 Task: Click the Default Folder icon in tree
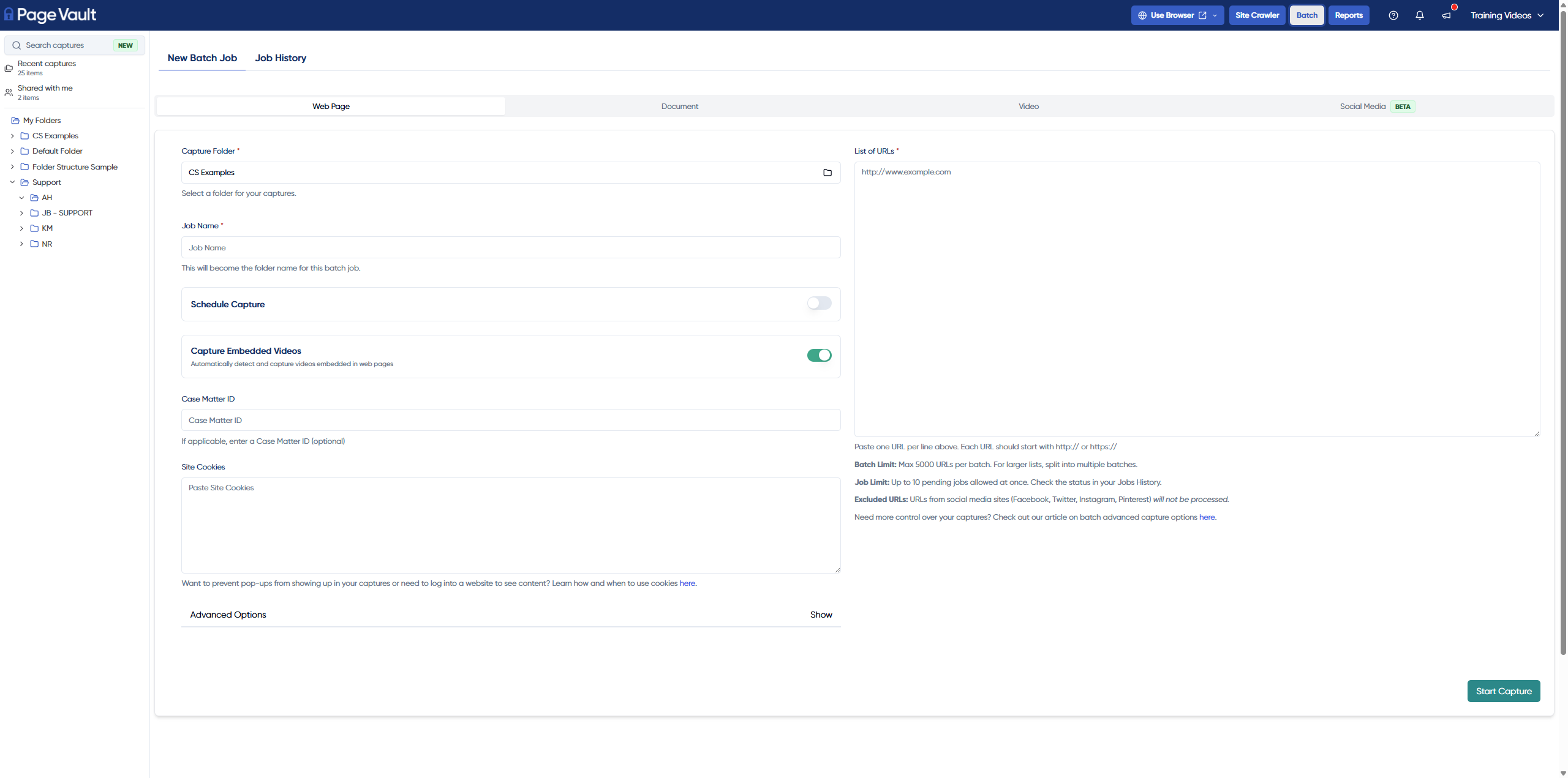[25, 151]
